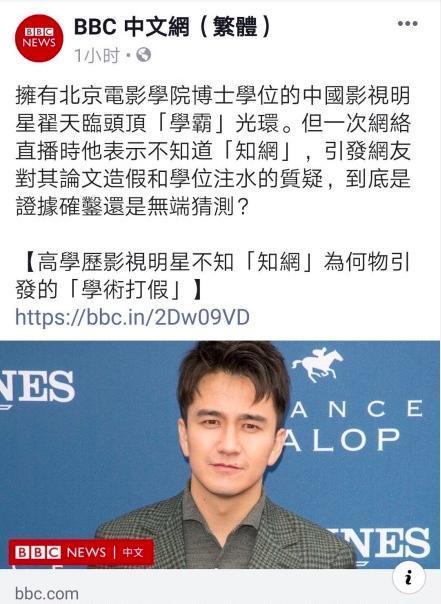Screen dimensions: 441x604
Task: Tap the BBC blocks inside the photo badge
Action: coord(37,552)
